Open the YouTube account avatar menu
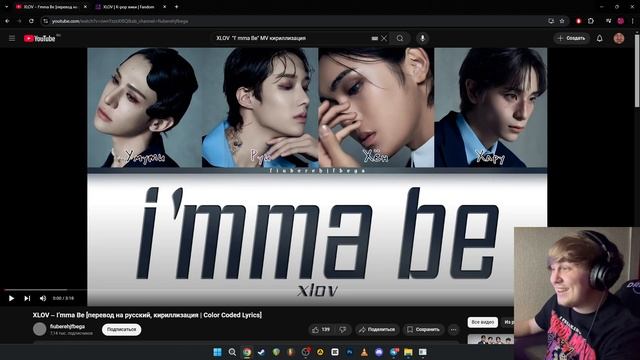This screenshot has height=360, width=640. coord(619,38)
